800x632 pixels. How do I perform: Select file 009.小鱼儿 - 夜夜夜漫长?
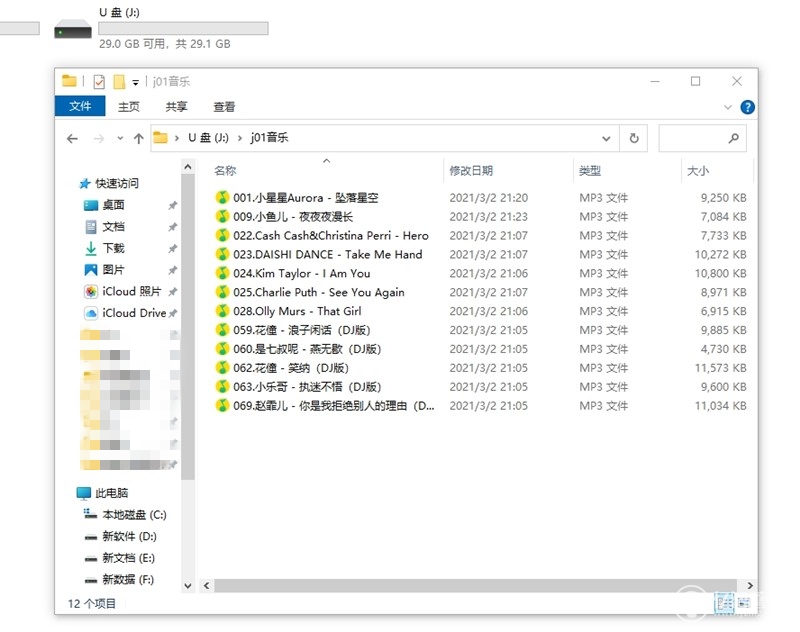tap(293, 217)
